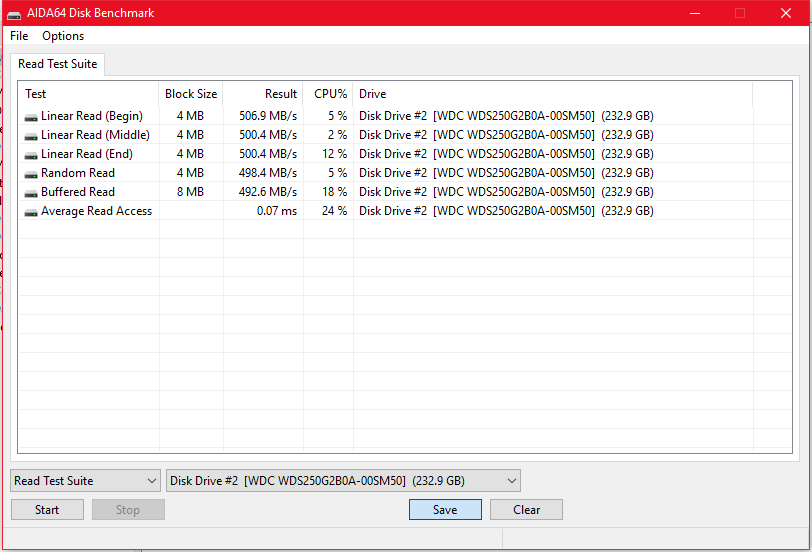Open the Read Test Suite test type dropdown

click(85, 481)
